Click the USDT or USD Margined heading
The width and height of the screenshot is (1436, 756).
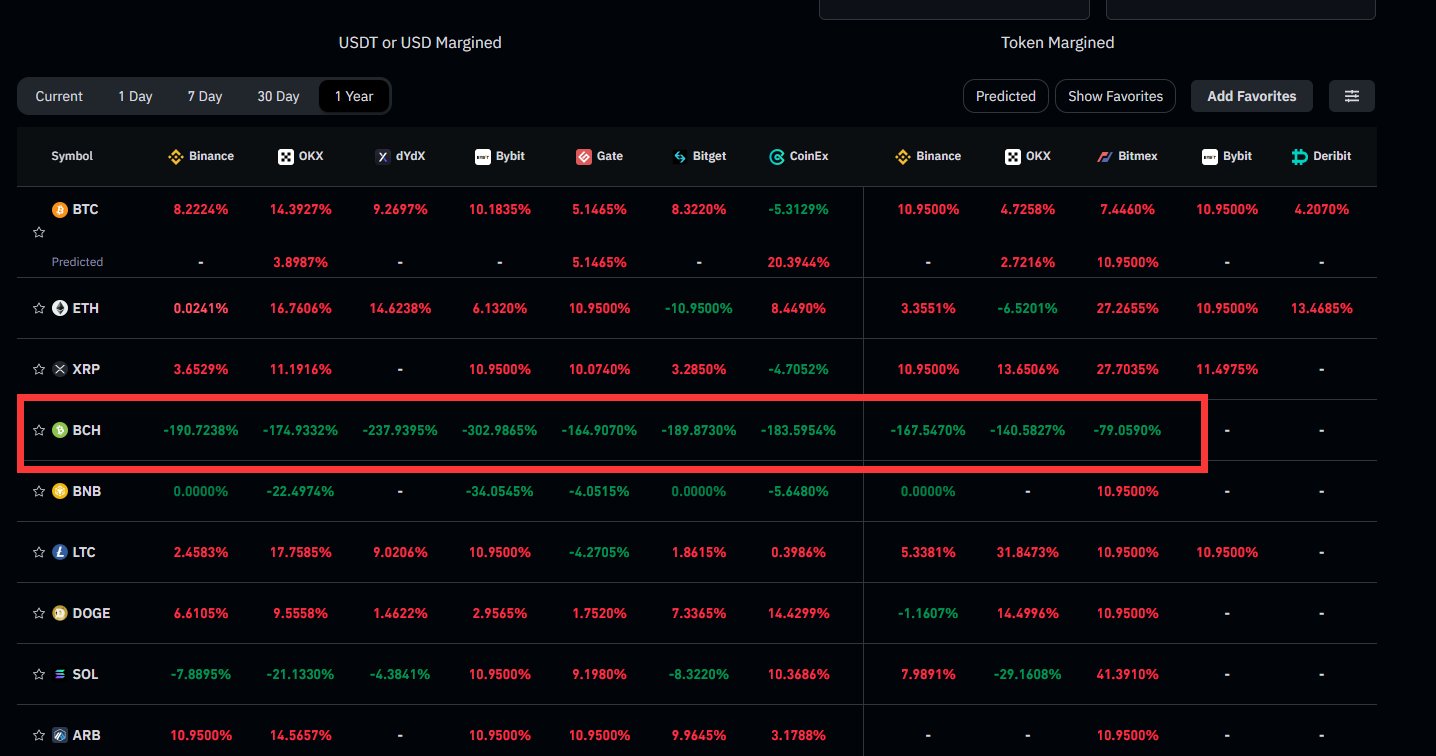[420, 42]
